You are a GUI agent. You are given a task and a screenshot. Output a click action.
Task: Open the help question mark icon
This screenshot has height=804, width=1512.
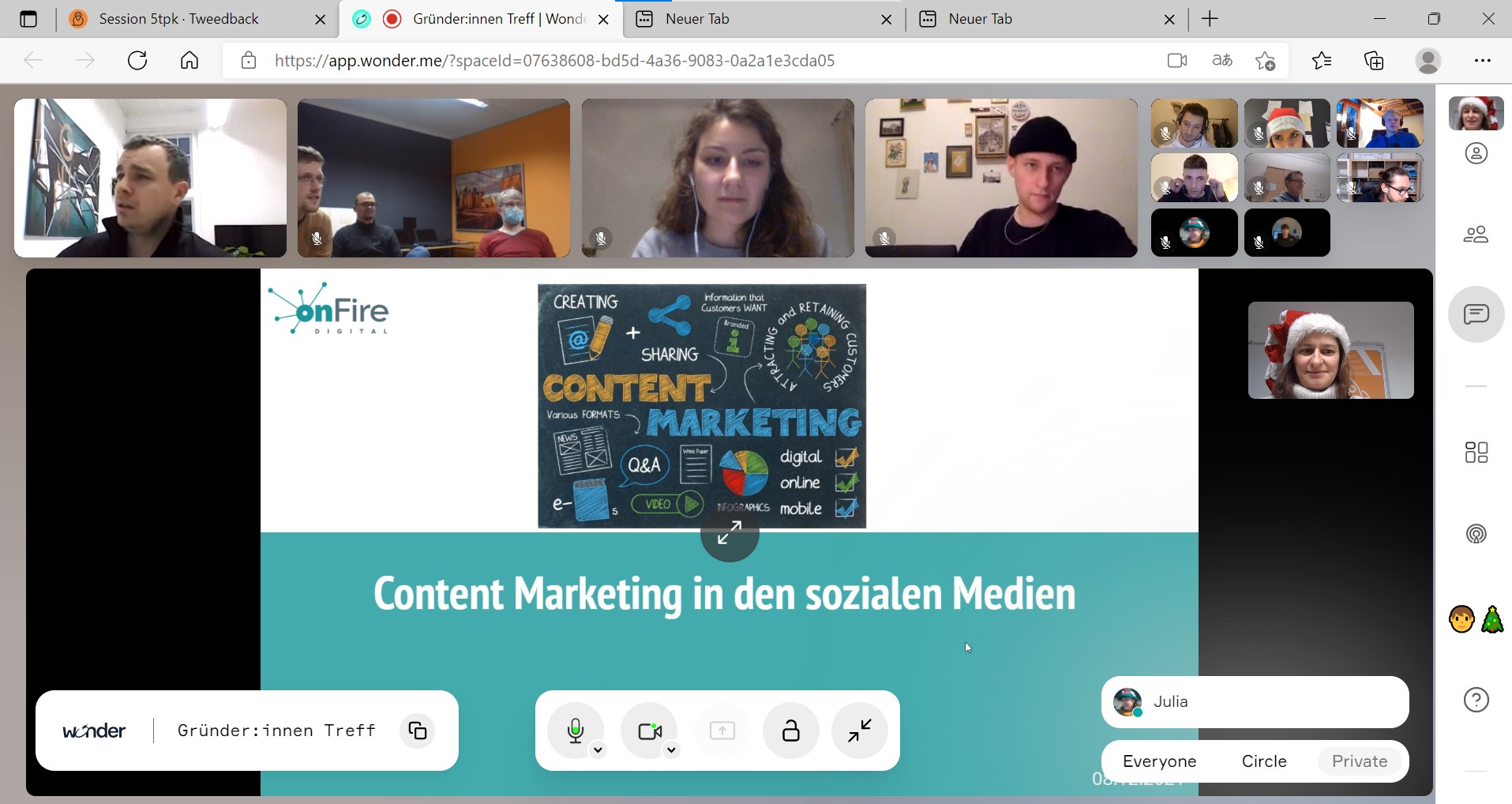[1476, 700]
